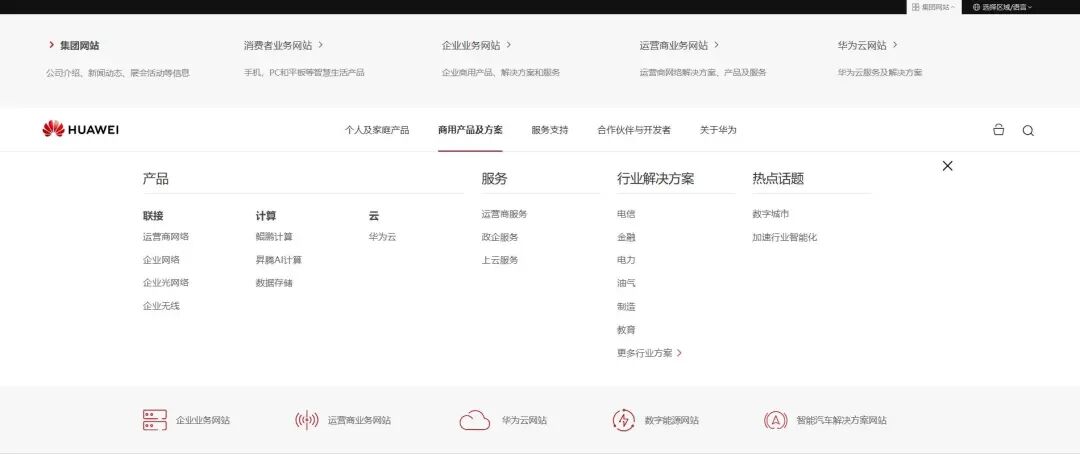Click the grid icon beside 集团网站 in top bar
This screenshot has width=1080, height=454.
coord(915,7)
